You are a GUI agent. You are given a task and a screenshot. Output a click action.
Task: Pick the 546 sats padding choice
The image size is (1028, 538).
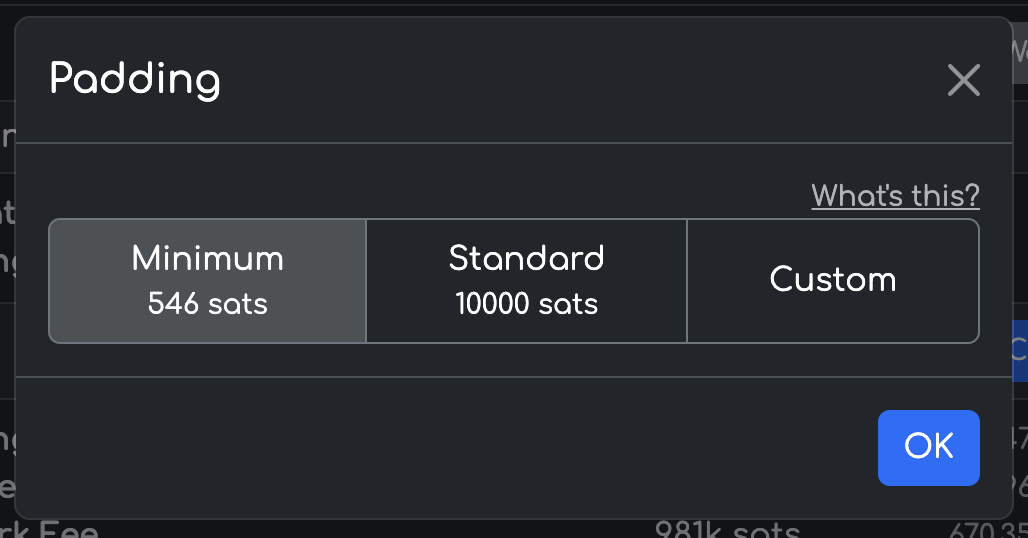(x=208, y=280)
